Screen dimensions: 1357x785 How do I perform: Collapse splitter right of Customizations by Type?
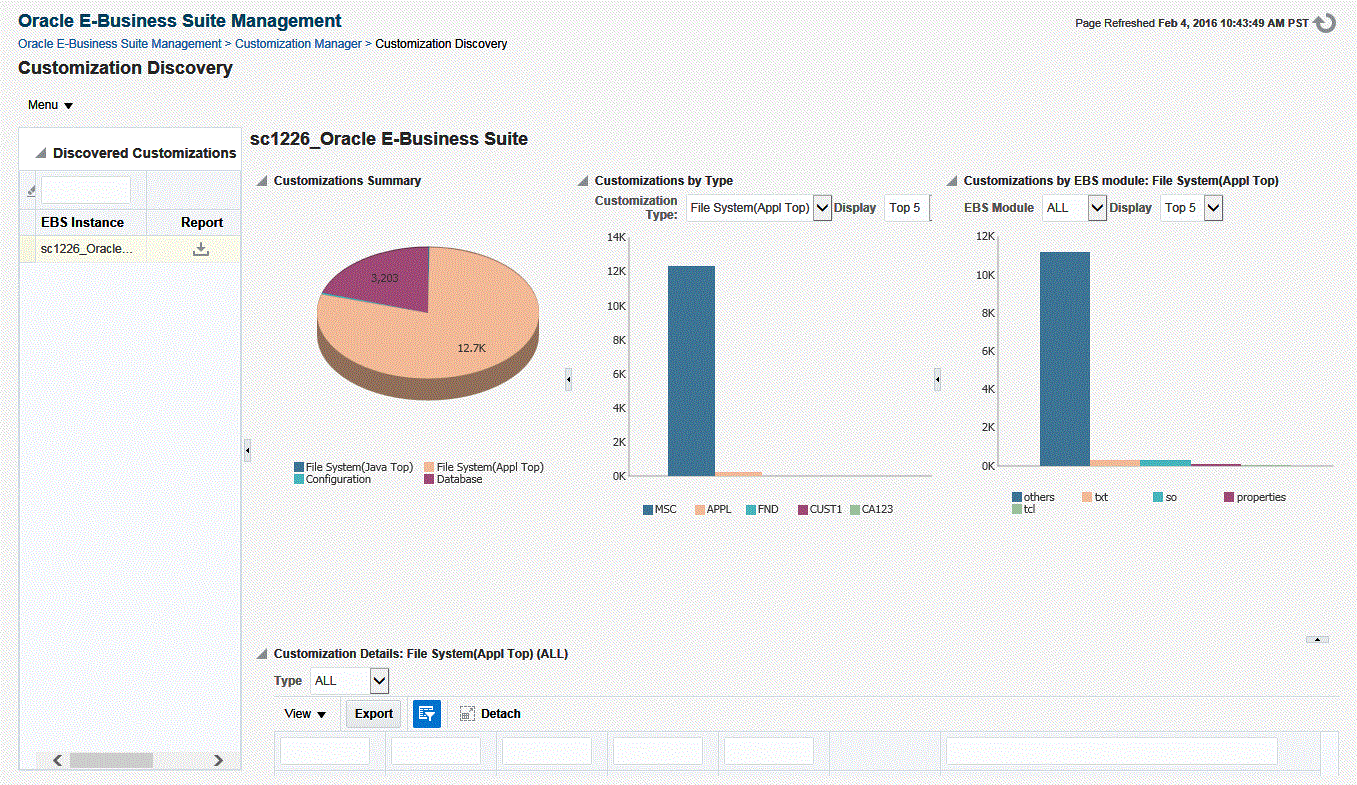coord(937,379)
